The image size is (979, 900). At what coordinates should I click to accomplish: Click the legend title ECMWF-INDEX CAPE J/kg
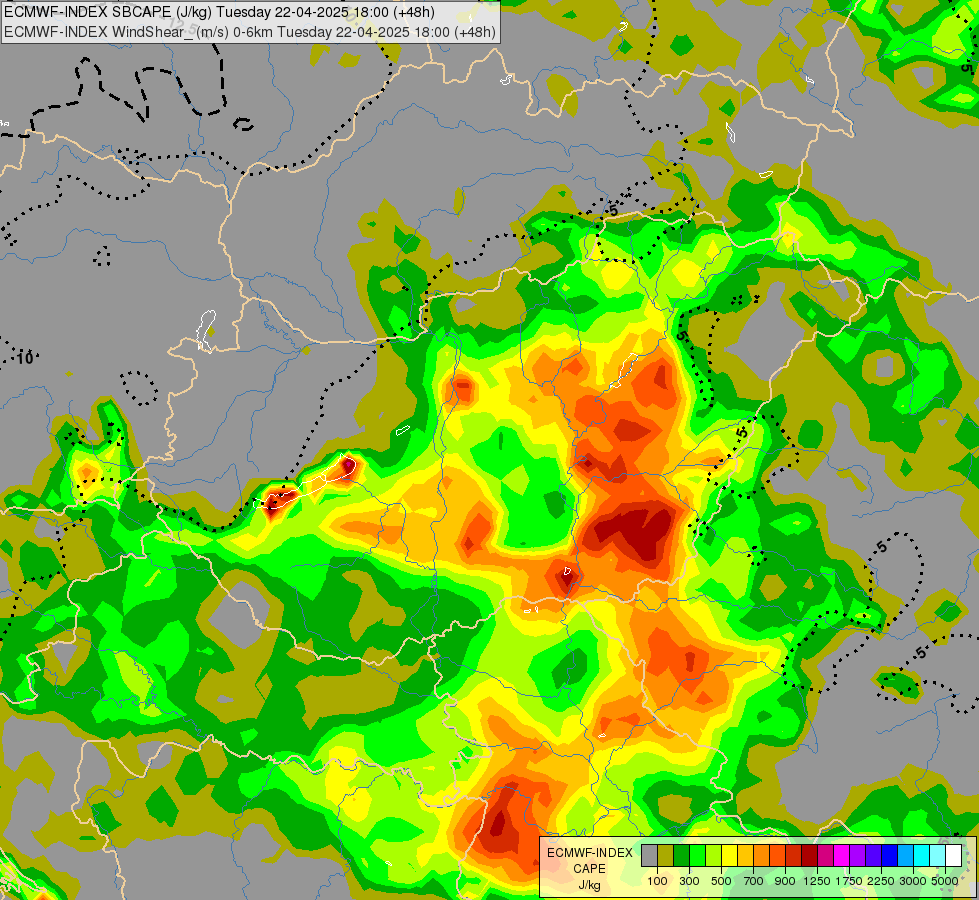(x=589, y=869)
